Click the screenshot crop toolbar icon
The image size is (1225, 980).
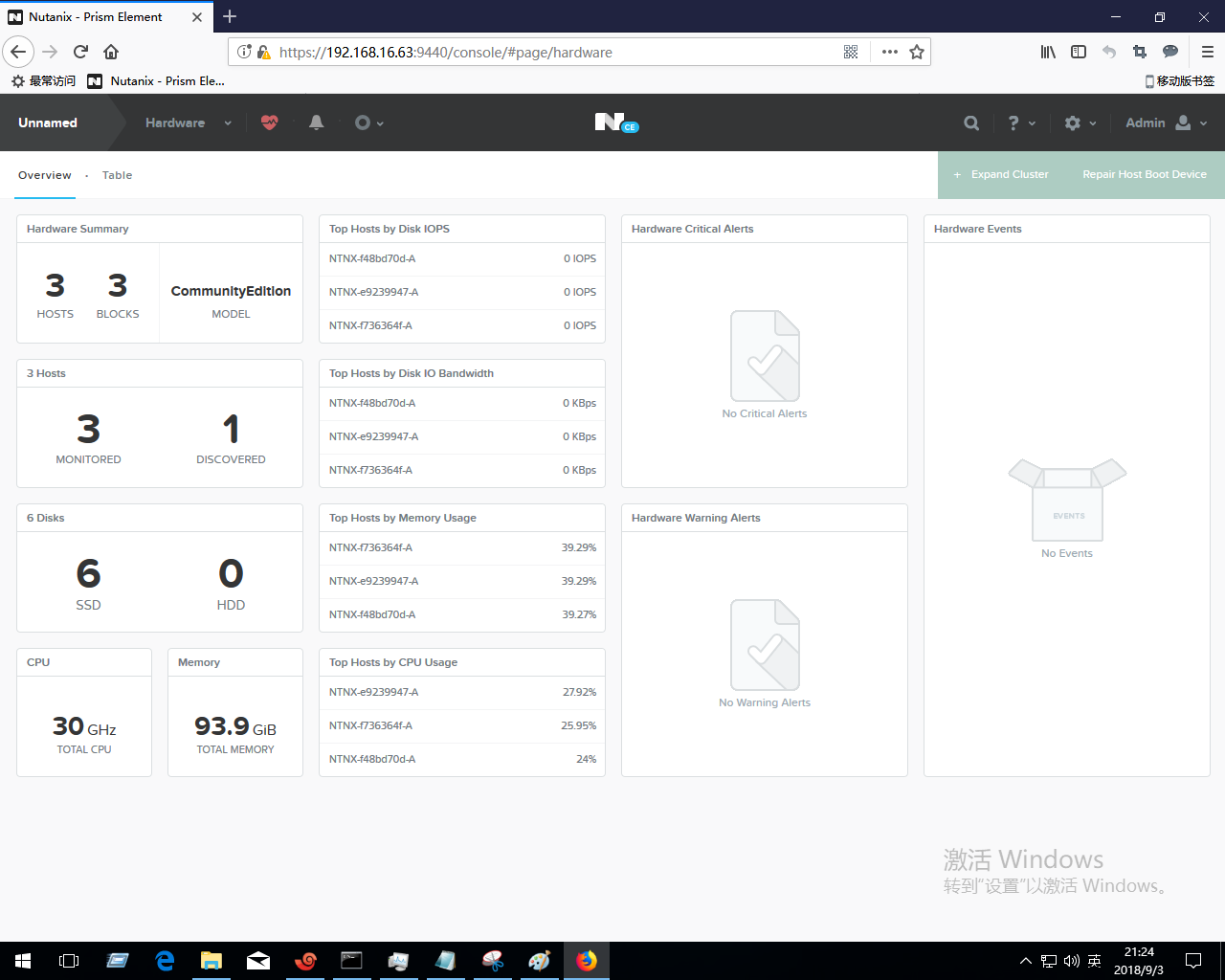pos(1140,52)
